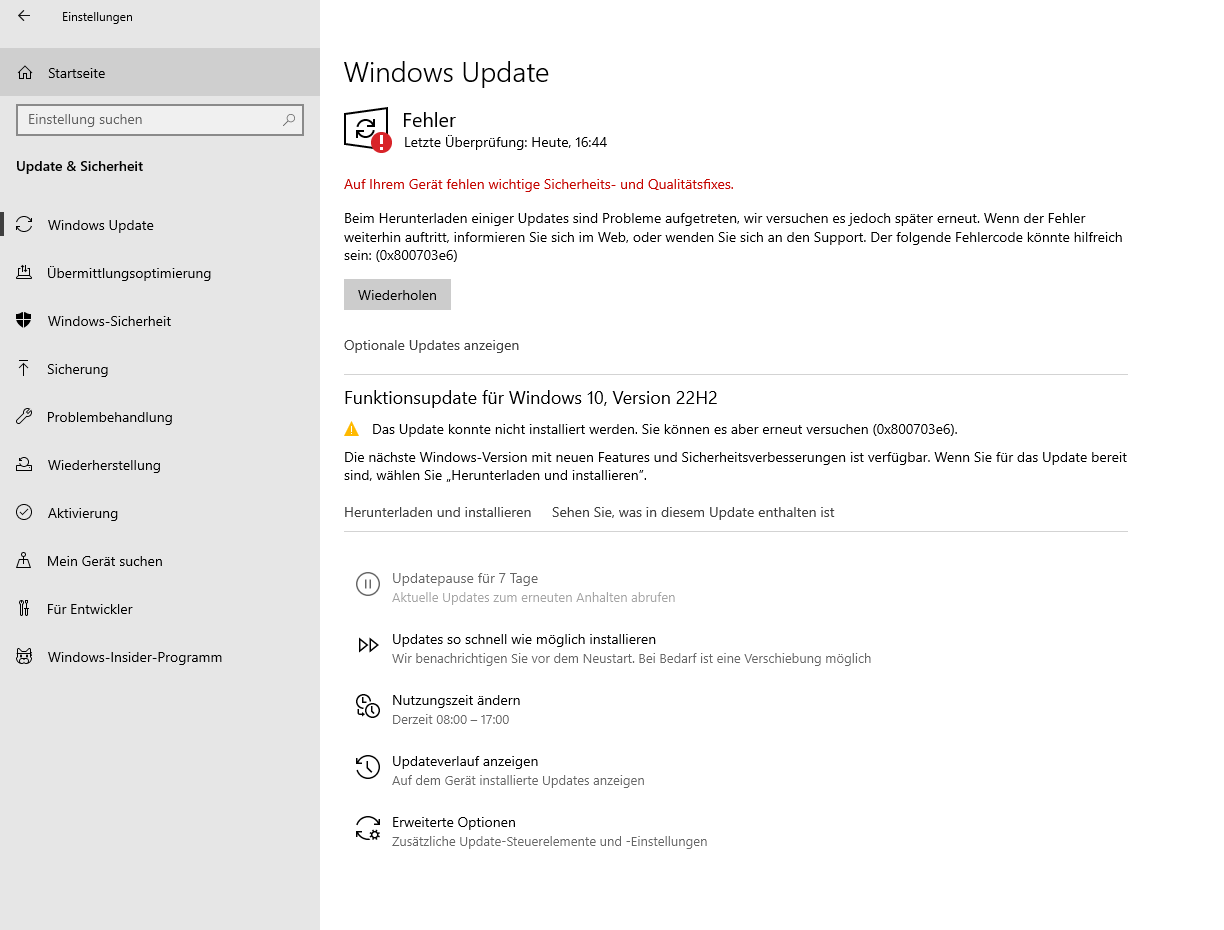Click the gear sync icon for Erweiterte Optionen

(x=368, y=828)
